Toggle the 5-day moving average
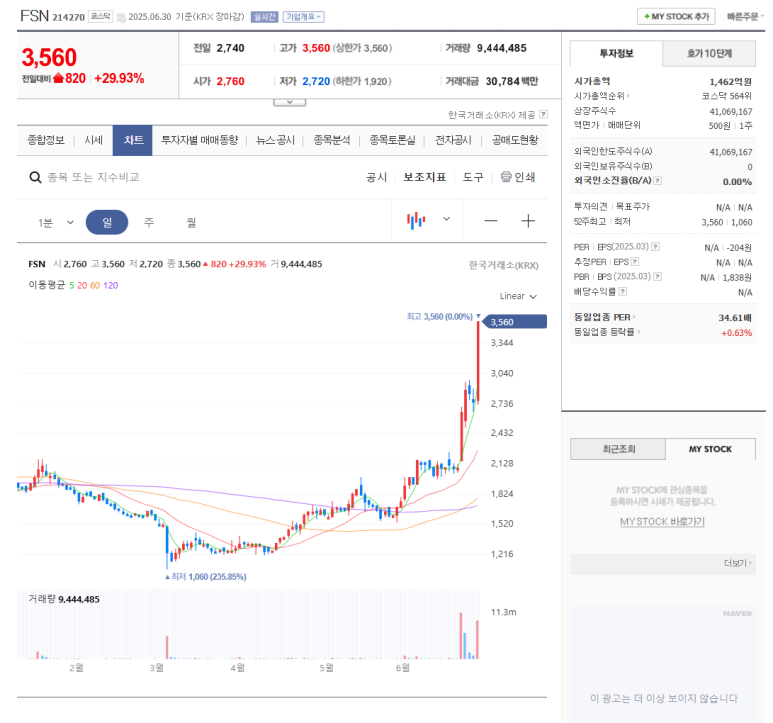773x723 pixels. point(71,285)
